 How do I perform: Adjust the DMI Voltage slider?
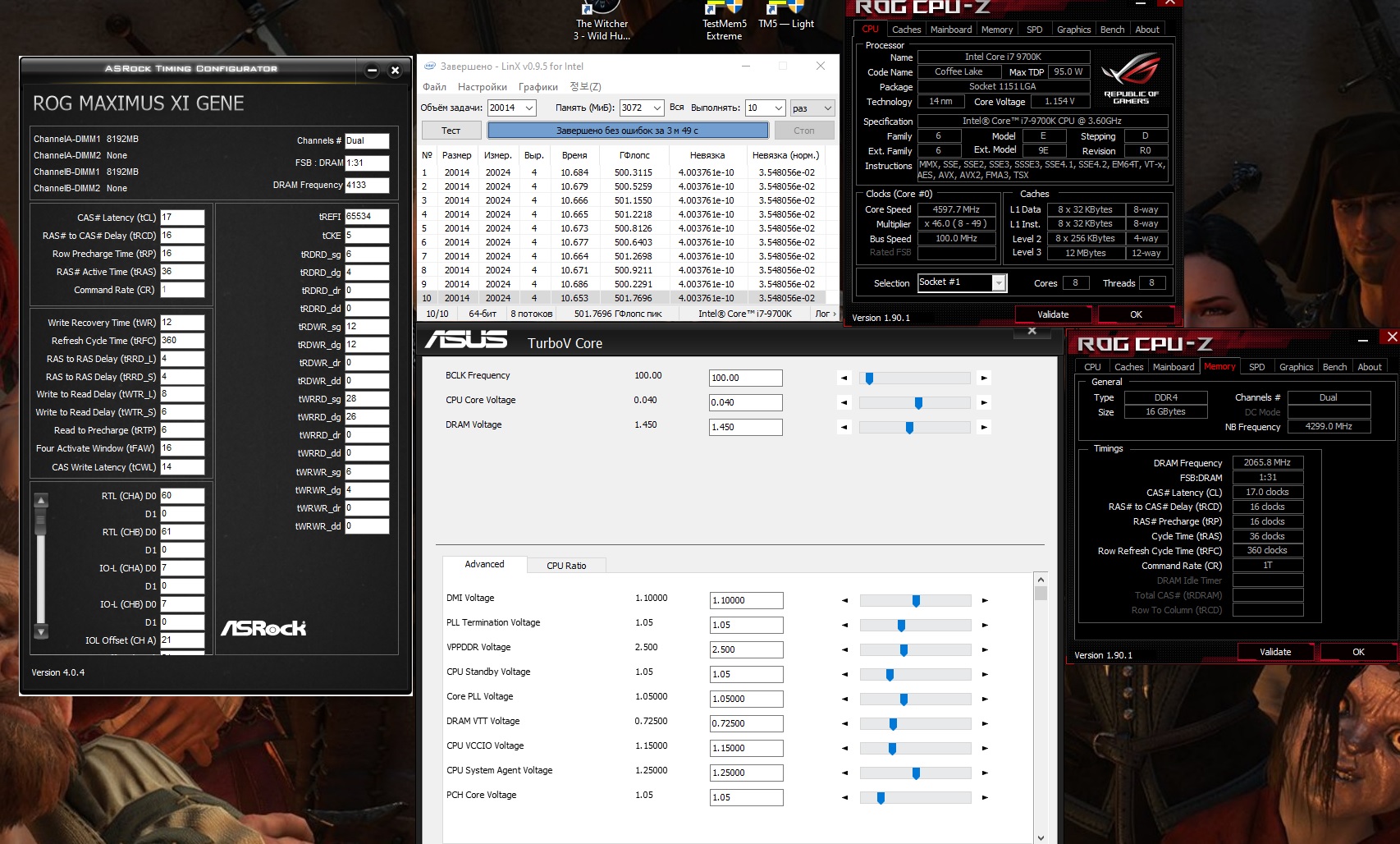click(x=915, y=601)
